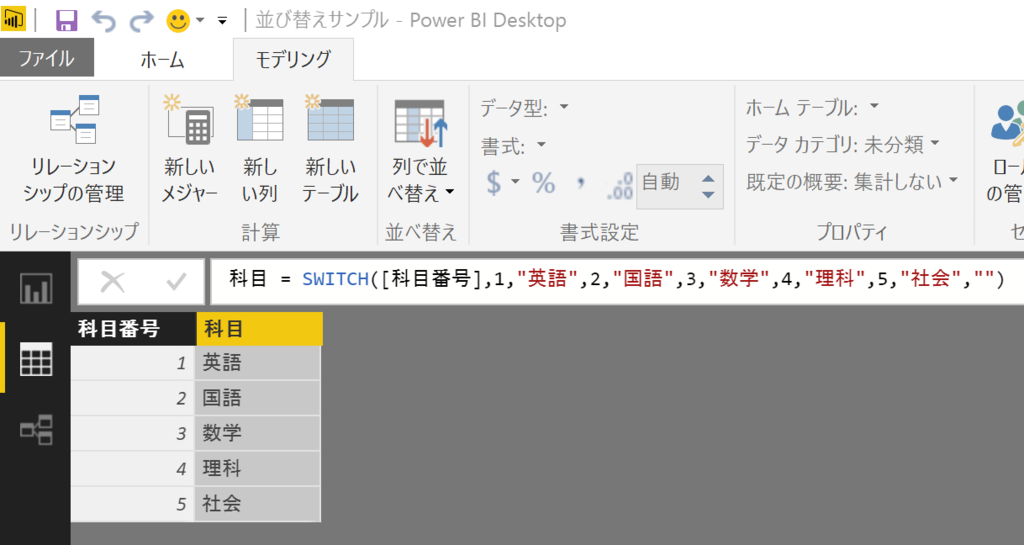Click the Power BI logo icon
The width and height of the screenshot is (1024, 545).
[x=13, y=20]
